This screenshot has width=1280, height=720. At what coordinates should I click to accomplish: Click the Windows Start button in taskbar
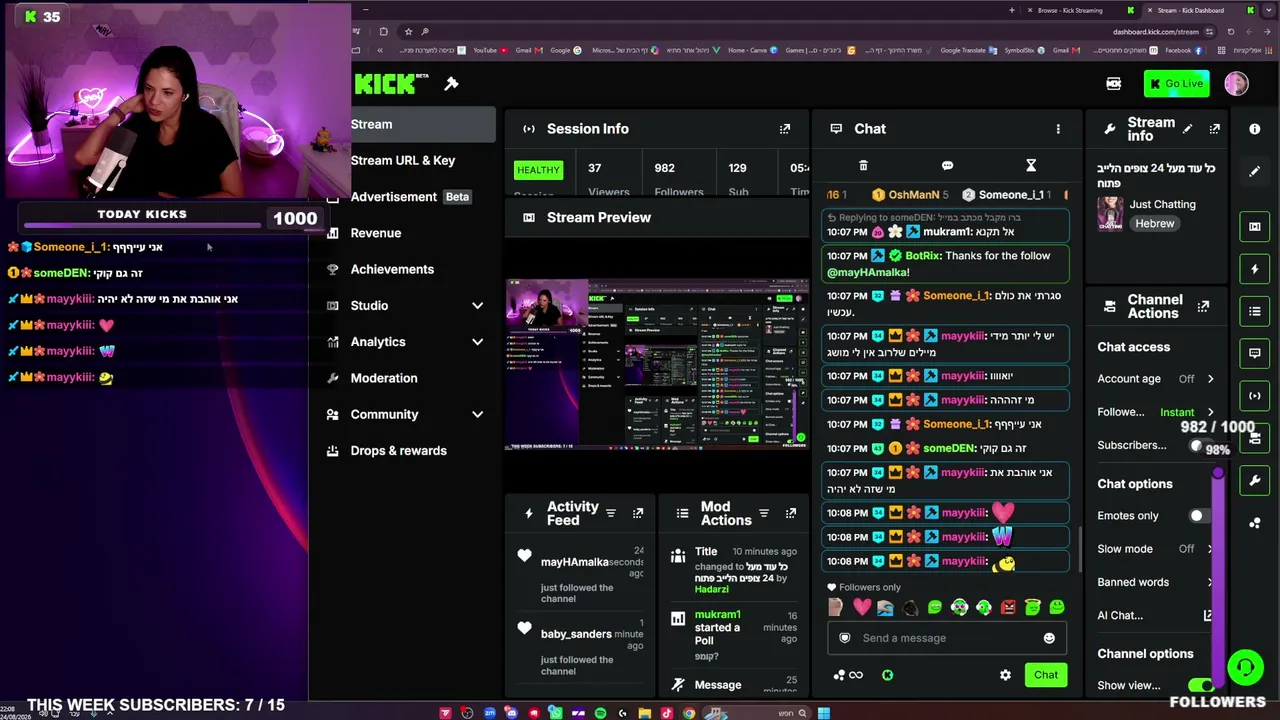823,713
